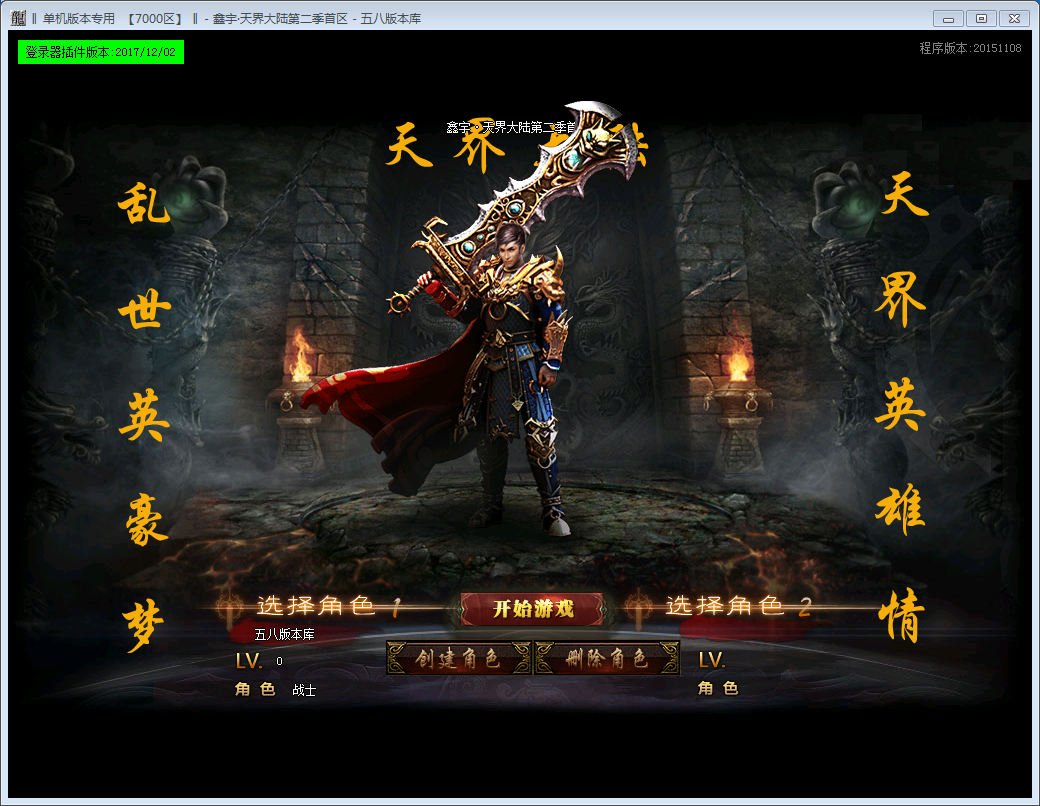Click the class value 战士
This screenshot has height=806, width=1040.
pos(304,690)
